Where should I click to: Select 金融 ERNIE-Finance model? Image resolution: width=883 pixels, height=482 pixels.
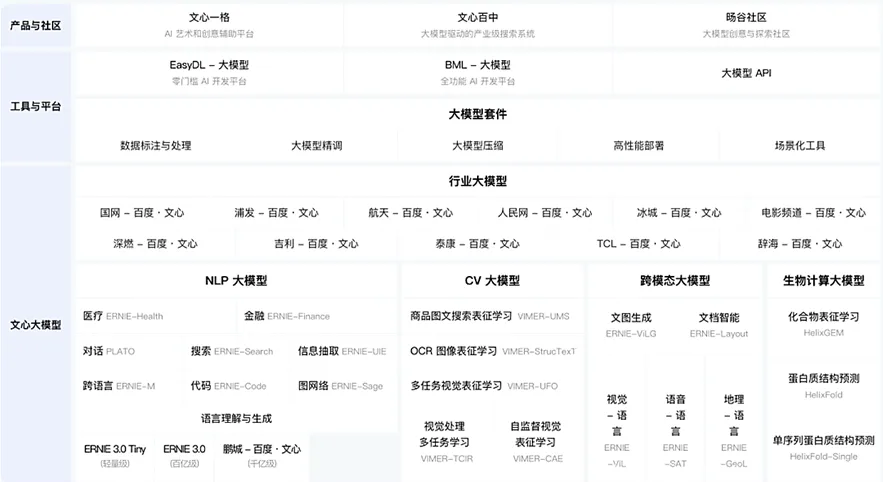tap(287, 316)
